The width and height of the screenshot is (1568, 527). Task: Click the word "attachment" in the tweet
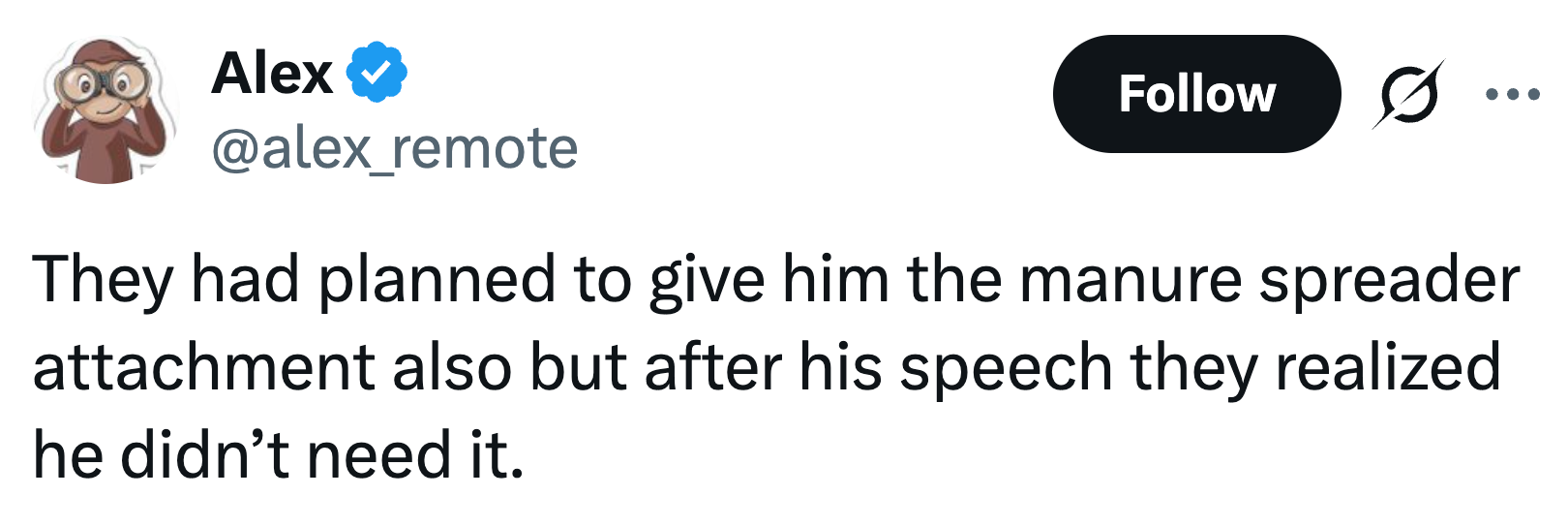click(203, 368)
